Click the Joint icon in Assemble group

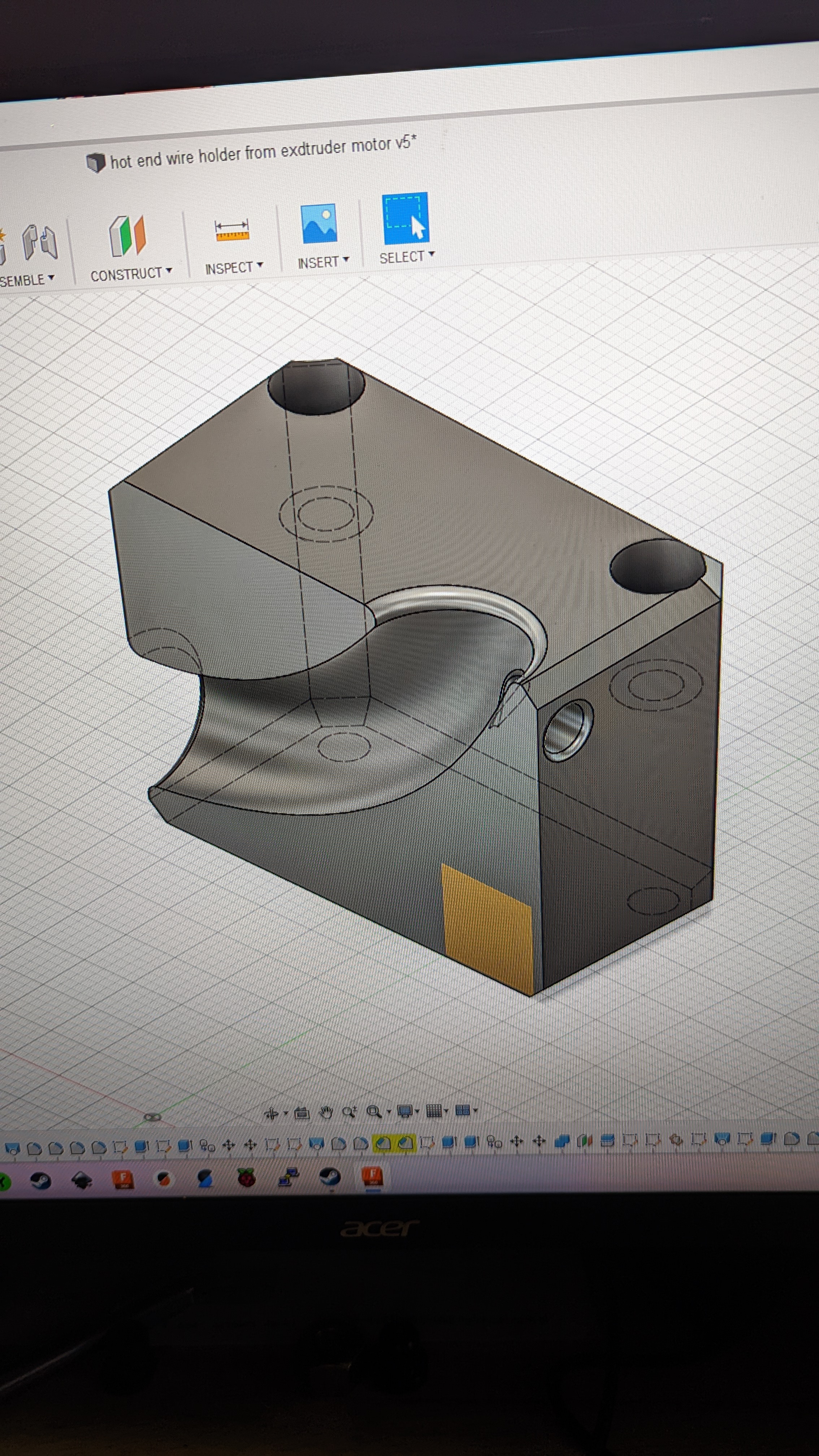pyautogui.click(x=40, y=242)
